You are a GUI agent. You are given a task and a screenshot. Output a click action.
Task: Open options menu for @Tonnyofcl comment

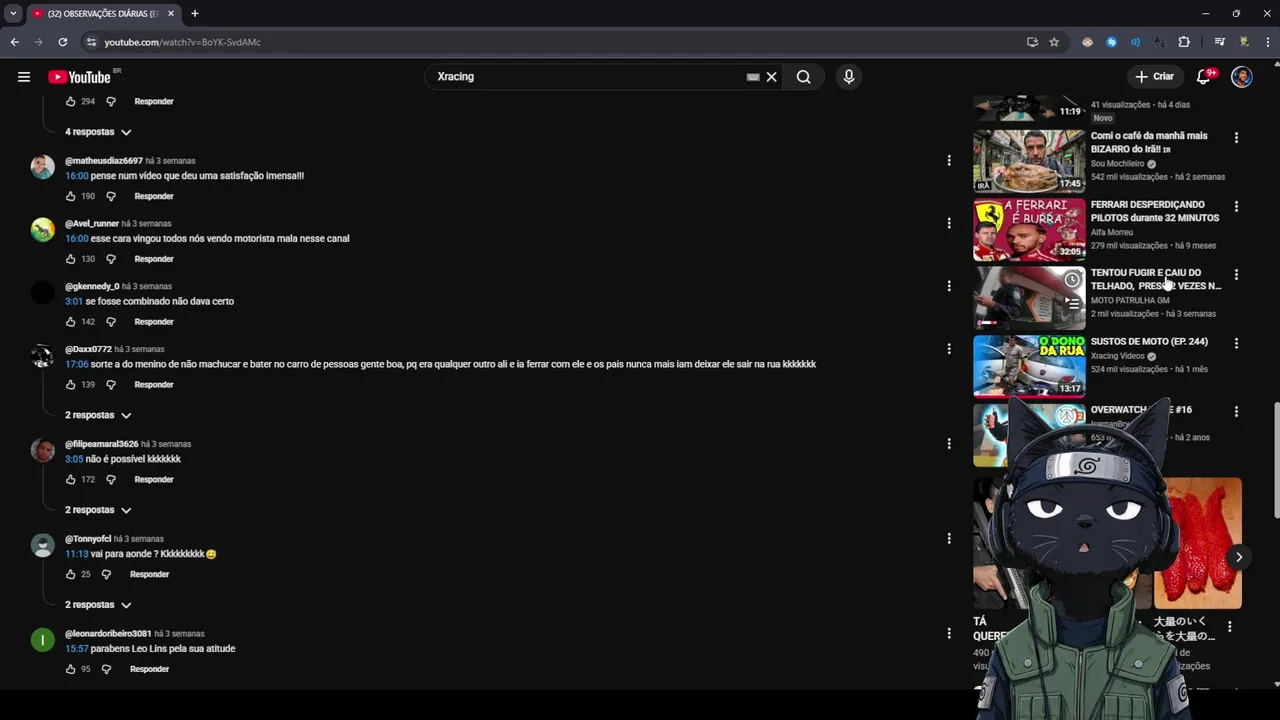point(949,539)
